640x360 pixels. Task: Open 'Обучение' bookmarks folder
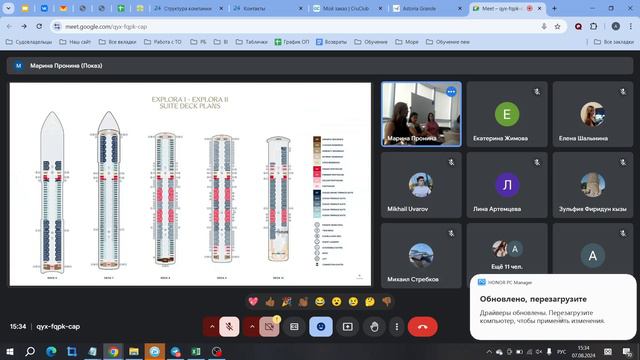click(x=371, y=42)
